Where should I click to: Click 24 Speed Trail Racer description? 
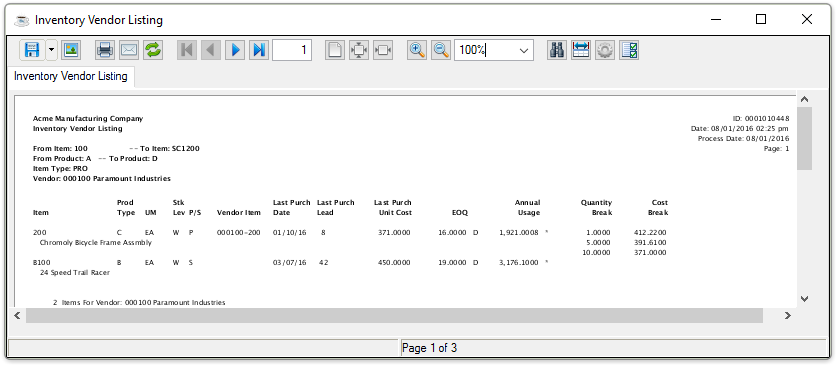(x=75, y=273)
